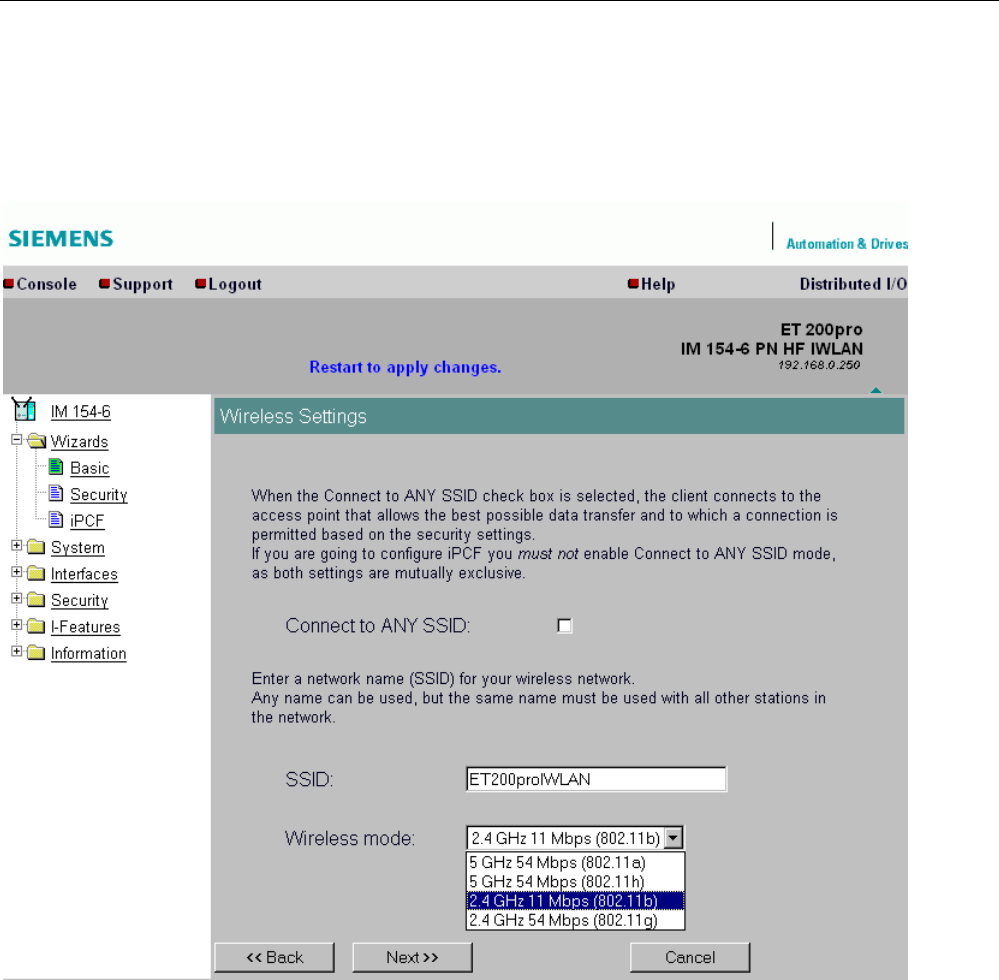The width and height of the screenshot is (999, 980).
Task: Click the System folder icon
Action: [x=36, y=547]
